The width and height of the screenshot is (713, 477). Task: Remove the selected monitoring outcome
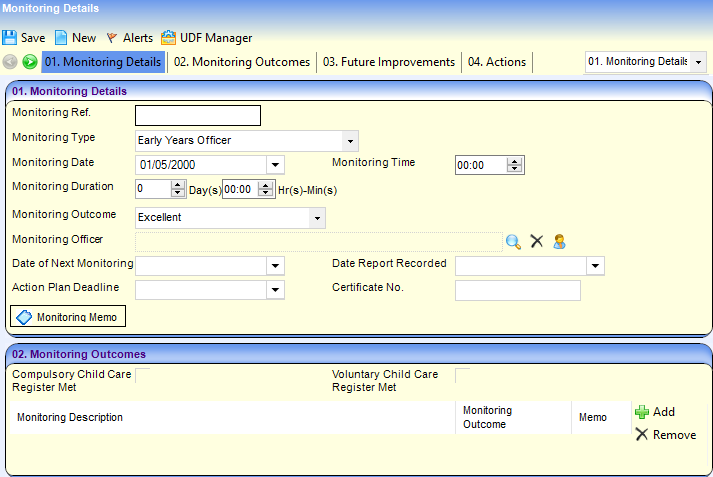[x=665, y=435]
